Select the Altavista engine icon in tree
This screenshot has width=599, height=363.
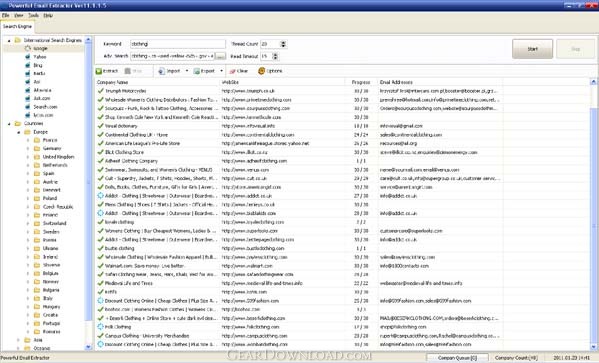coord(28,90)
